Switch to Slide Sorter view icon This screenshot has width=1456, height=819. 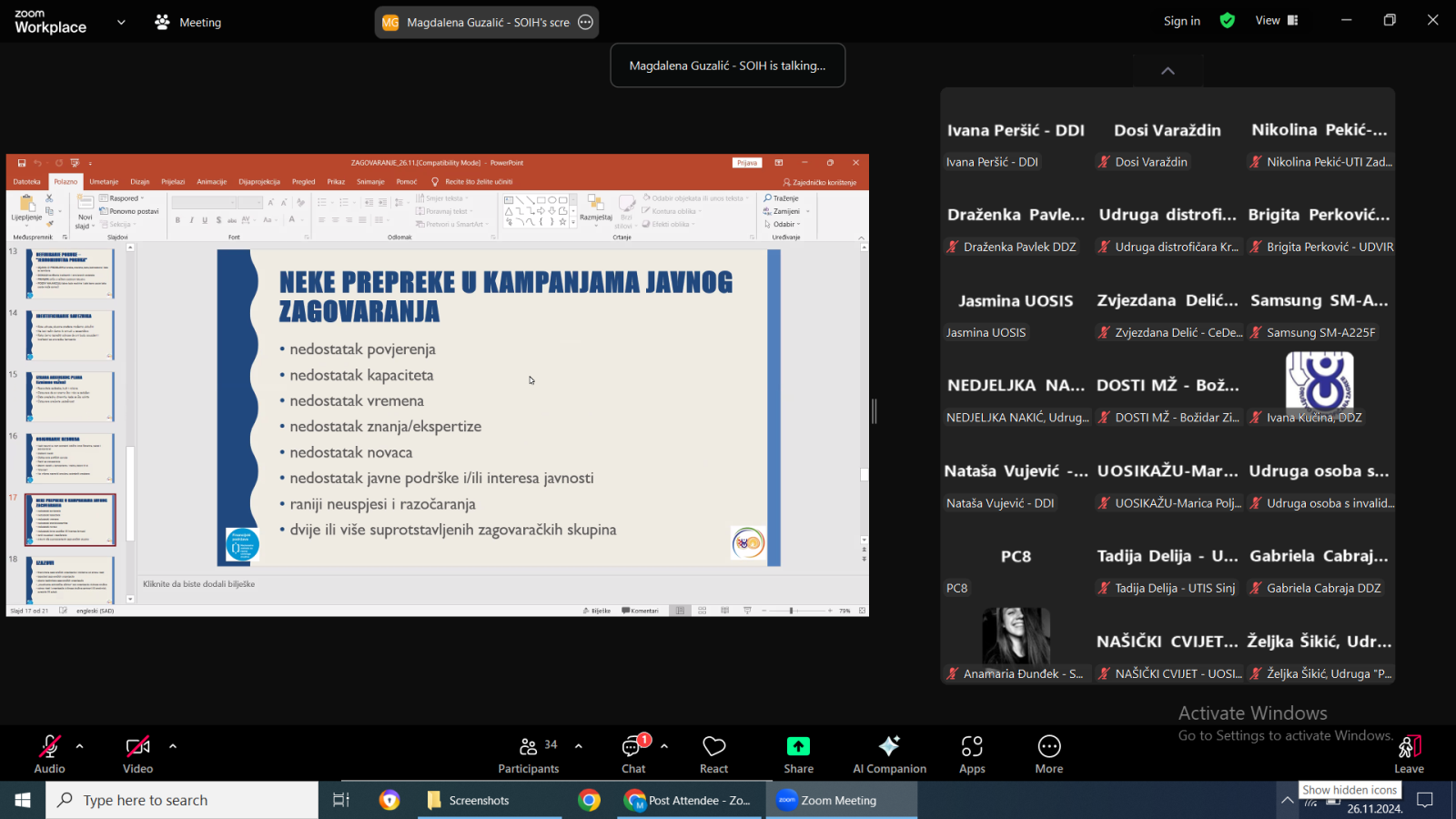point(703,611)
